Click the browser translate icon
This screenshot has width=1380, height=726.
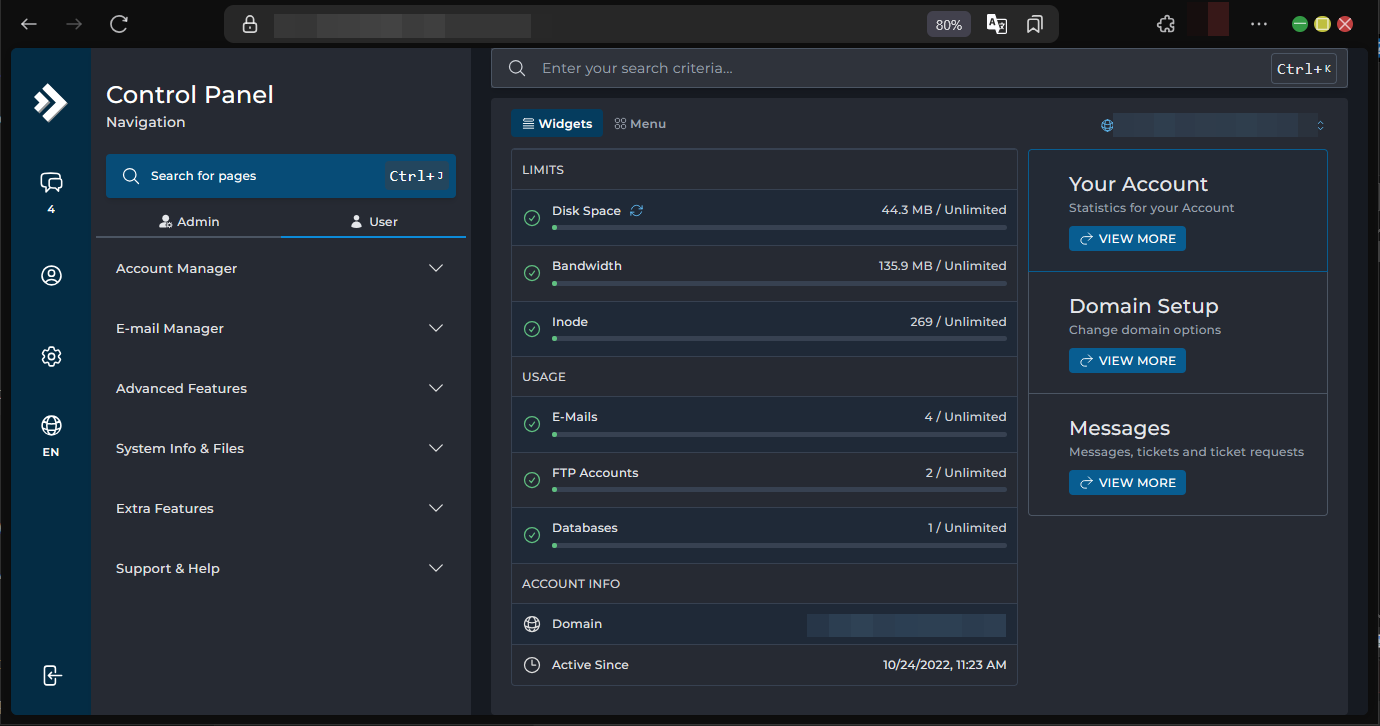pyautogui.click(x=997, y=24)
